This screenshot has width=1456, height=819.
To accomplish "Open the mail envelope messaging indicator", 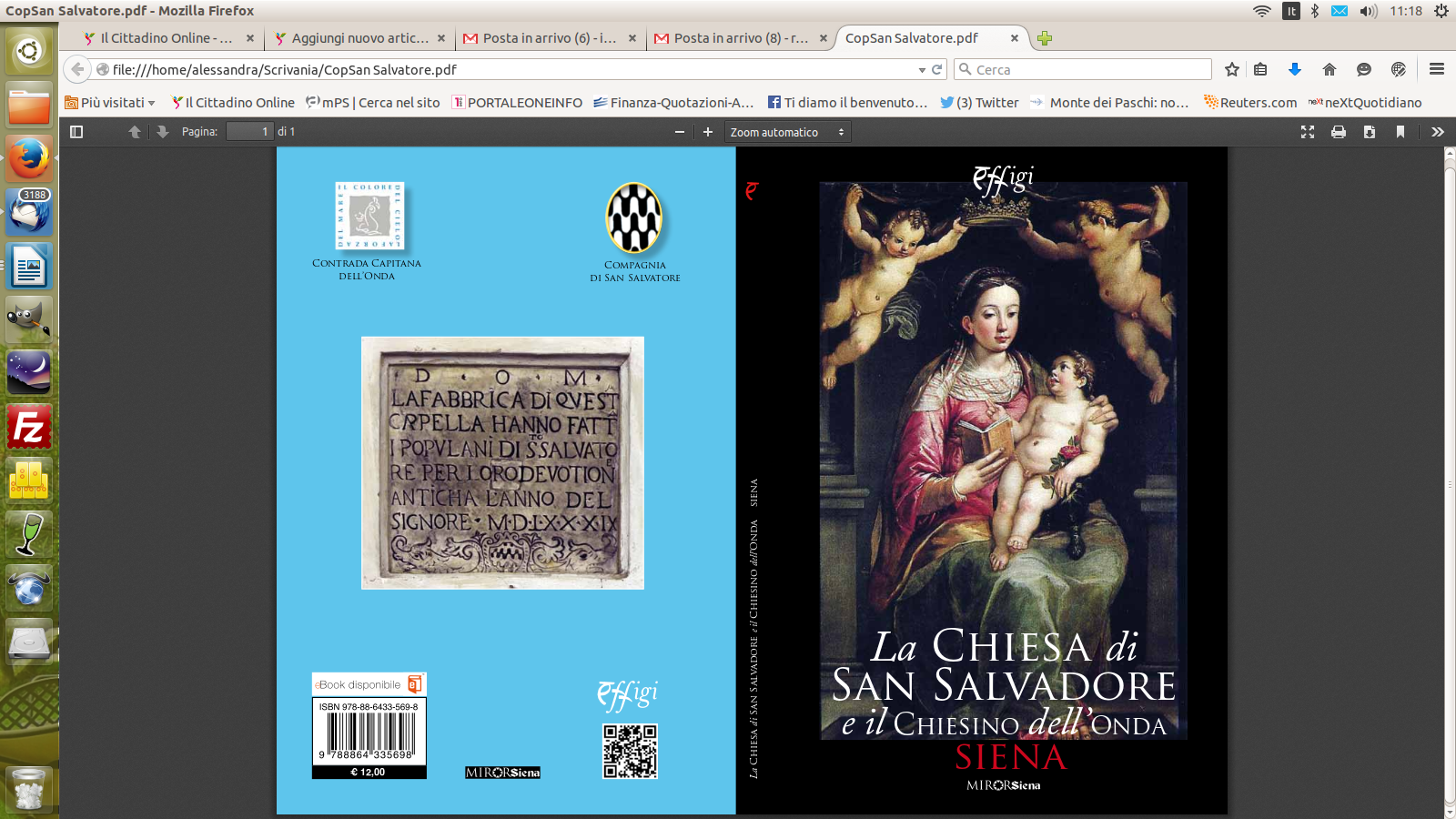I will (1340, 11).
